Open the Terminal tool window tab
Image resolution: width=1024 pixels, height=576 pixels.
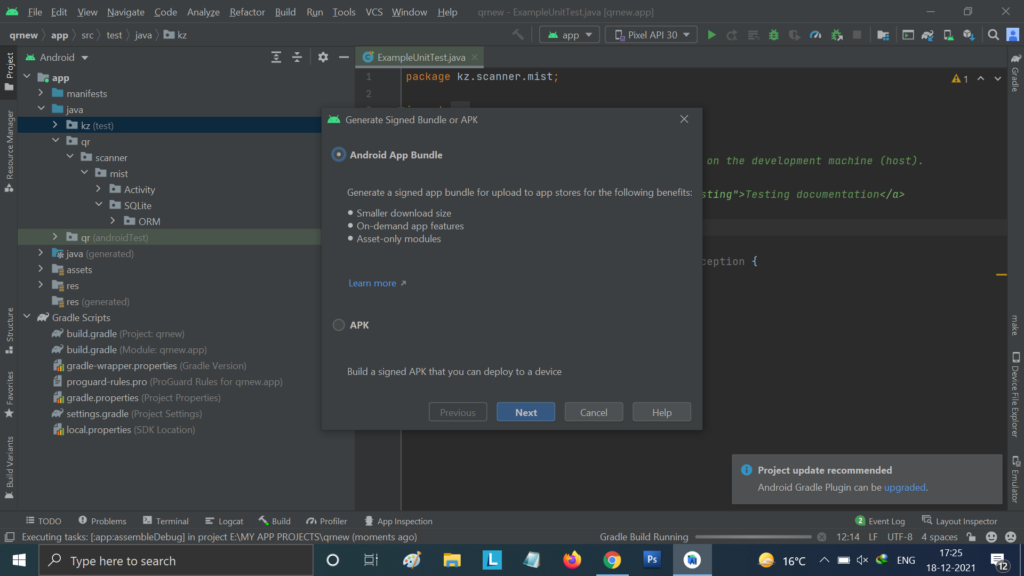pos(166,521)
